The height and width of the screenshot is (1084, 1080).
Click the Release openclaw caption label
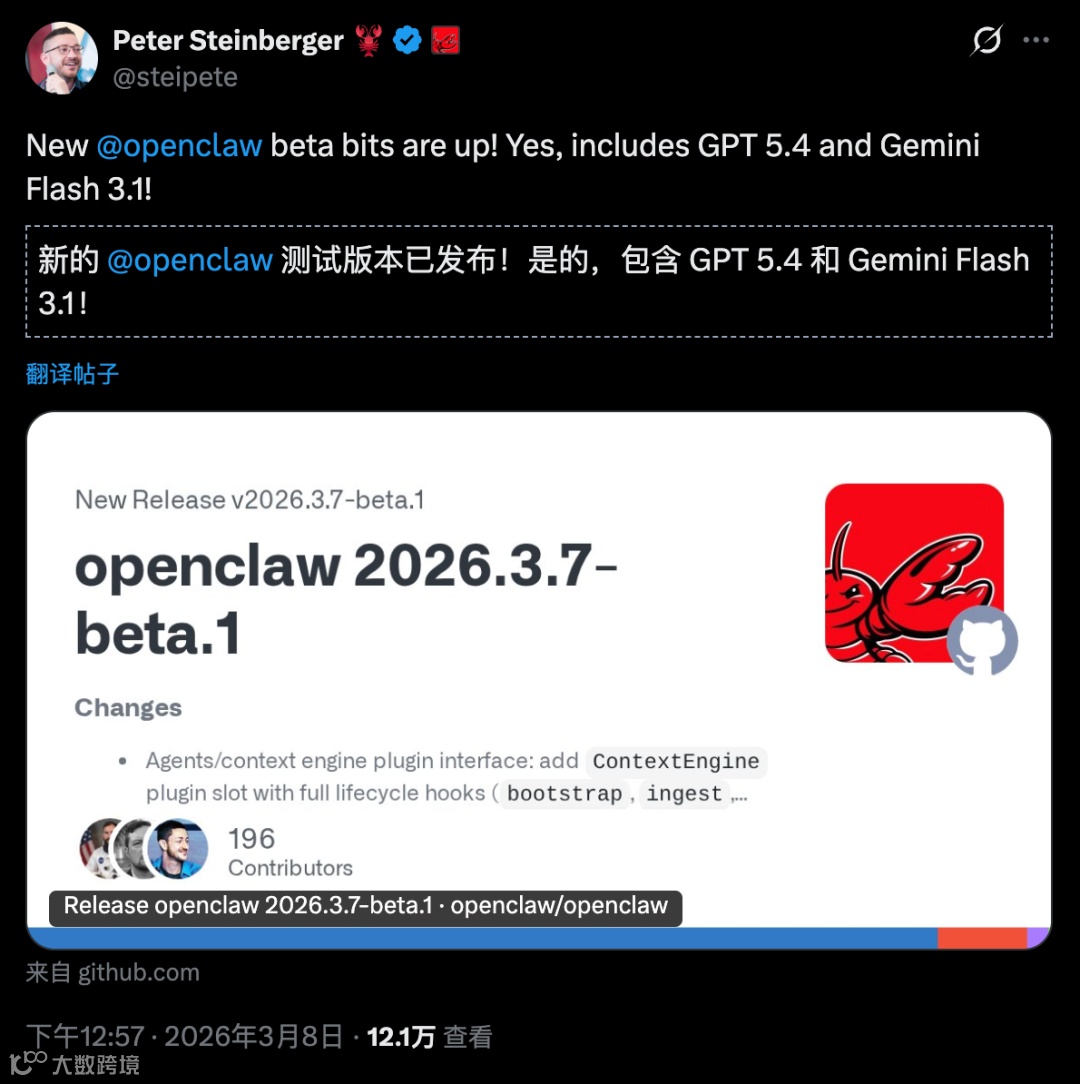[x=366, y=906]
